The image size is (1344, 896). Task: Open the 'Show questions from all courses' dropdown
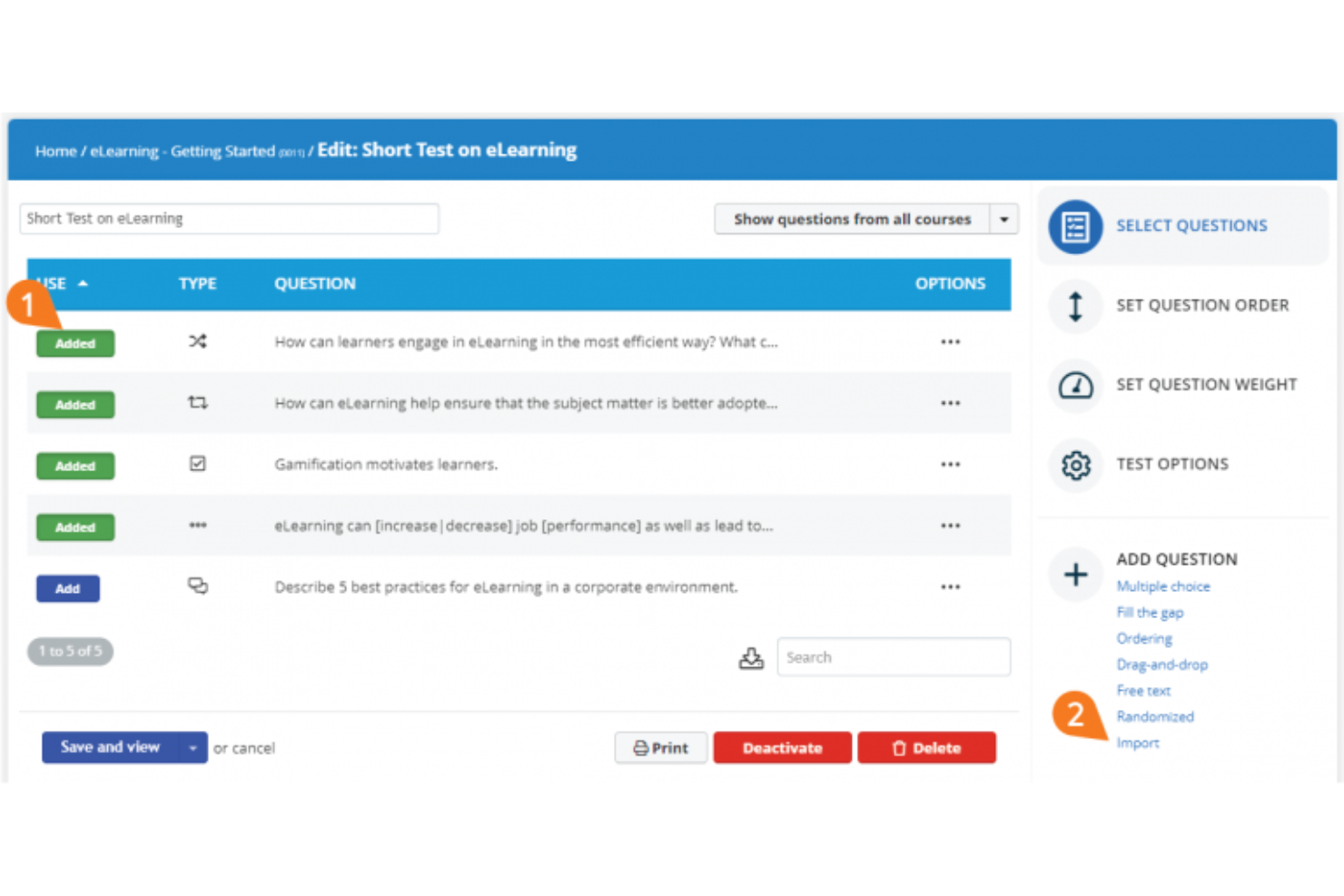point(1003,219)
